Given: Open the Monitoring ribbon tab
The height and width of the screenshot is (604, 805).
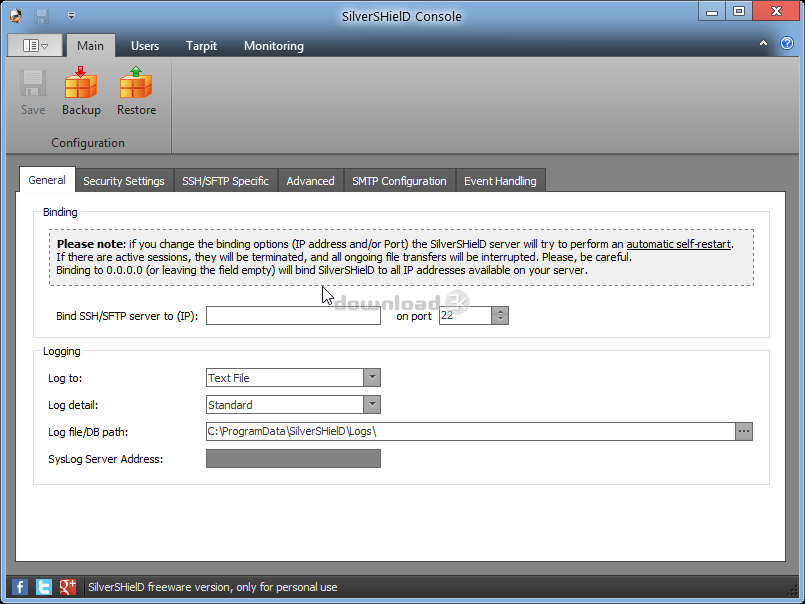Looking at the screenshot, I should coord(274,46).
